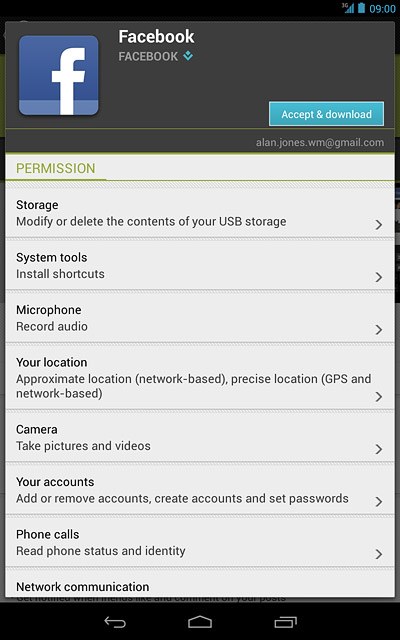This screenshot has height=640, width=400.
Task: Tap the 09:00 clock in status bar
Action: point(382,9)
